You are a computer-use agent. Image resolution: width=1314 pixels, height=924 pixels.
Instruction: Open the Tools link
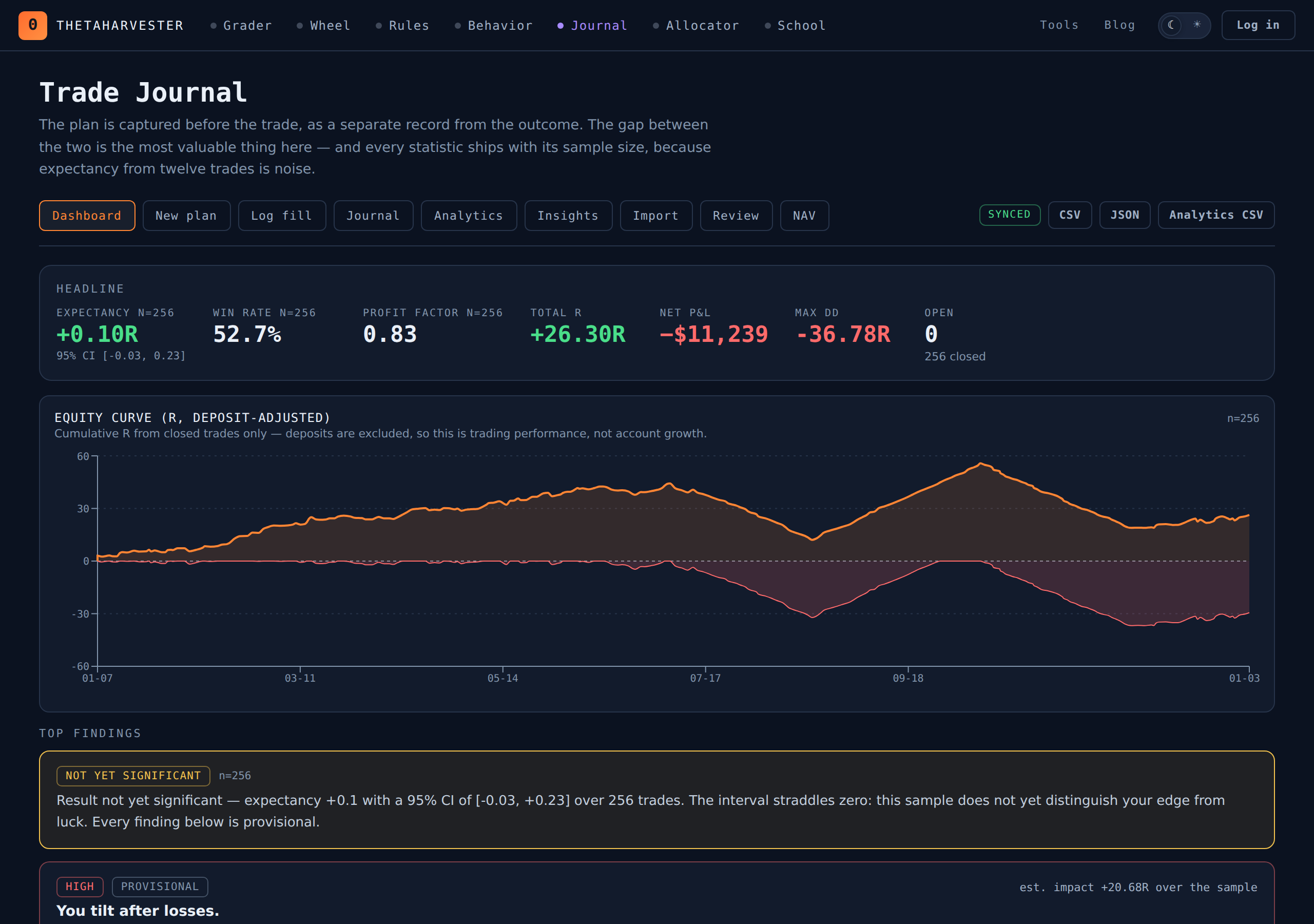pos(1059,25)
